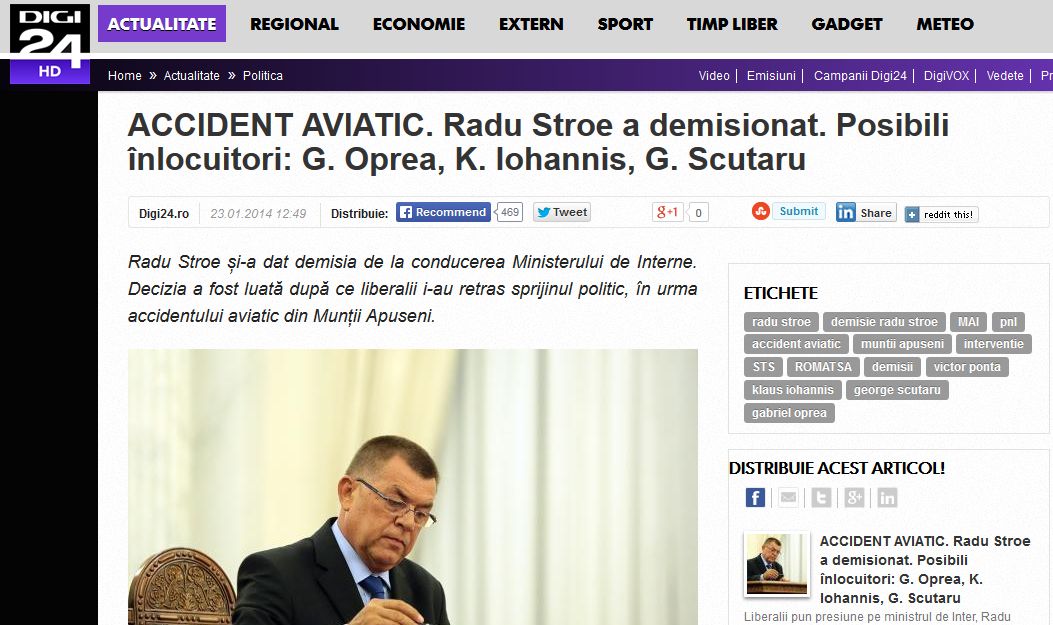Share via sidebar LinkedIn icon

click(887, 498)
